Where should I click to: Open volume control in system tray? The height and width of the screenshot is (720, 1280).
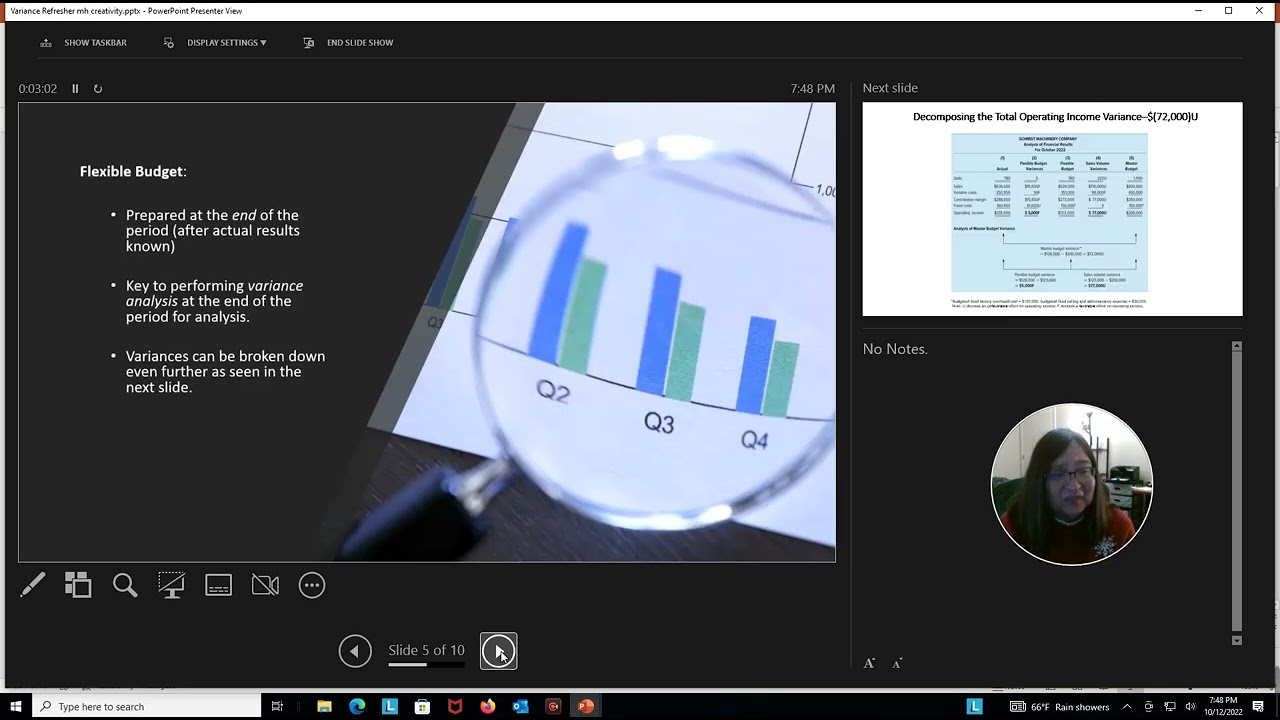click(1190, 707)
